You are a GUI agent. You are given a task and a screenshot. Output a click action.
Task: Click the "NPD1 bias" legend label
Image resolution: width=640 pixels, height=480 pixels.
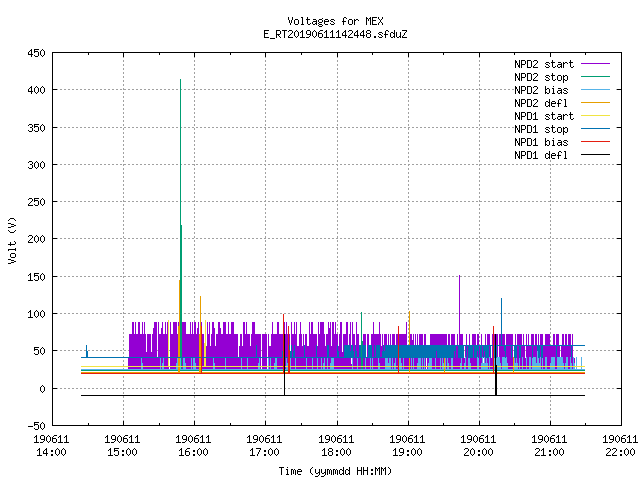[x=541, y=142]
